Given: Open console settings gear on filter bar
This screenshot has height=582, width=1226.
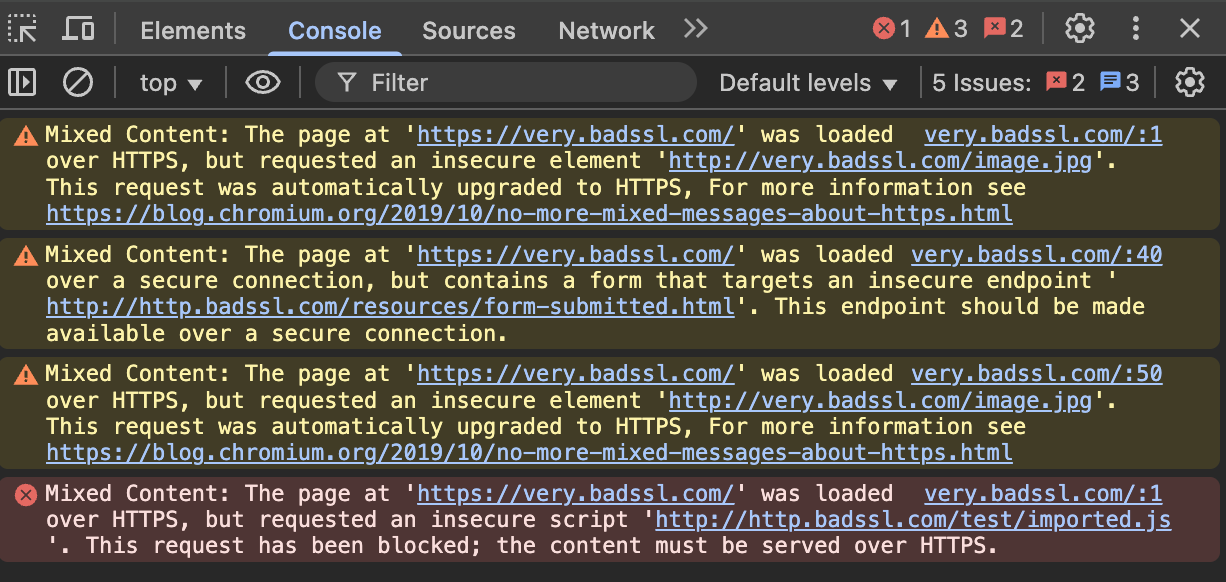Looking at the screenshot, I should [1189, 82].
